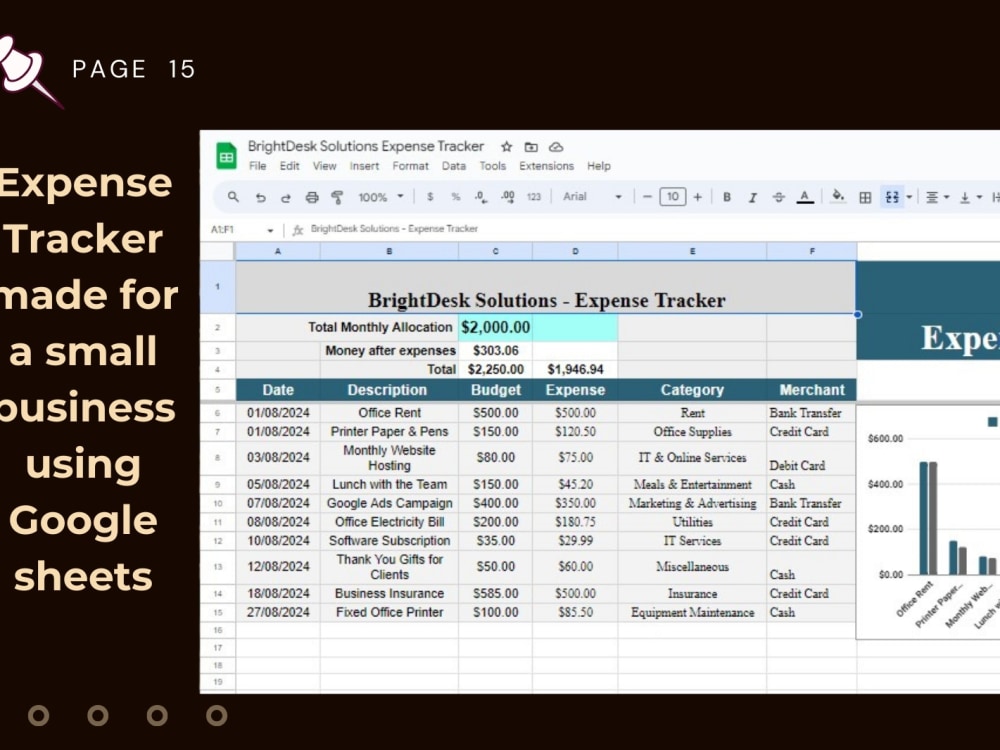Select the Equipment Maintenance category cell
The width and height of the screenshot is (1000, 750).
point(692,612)
